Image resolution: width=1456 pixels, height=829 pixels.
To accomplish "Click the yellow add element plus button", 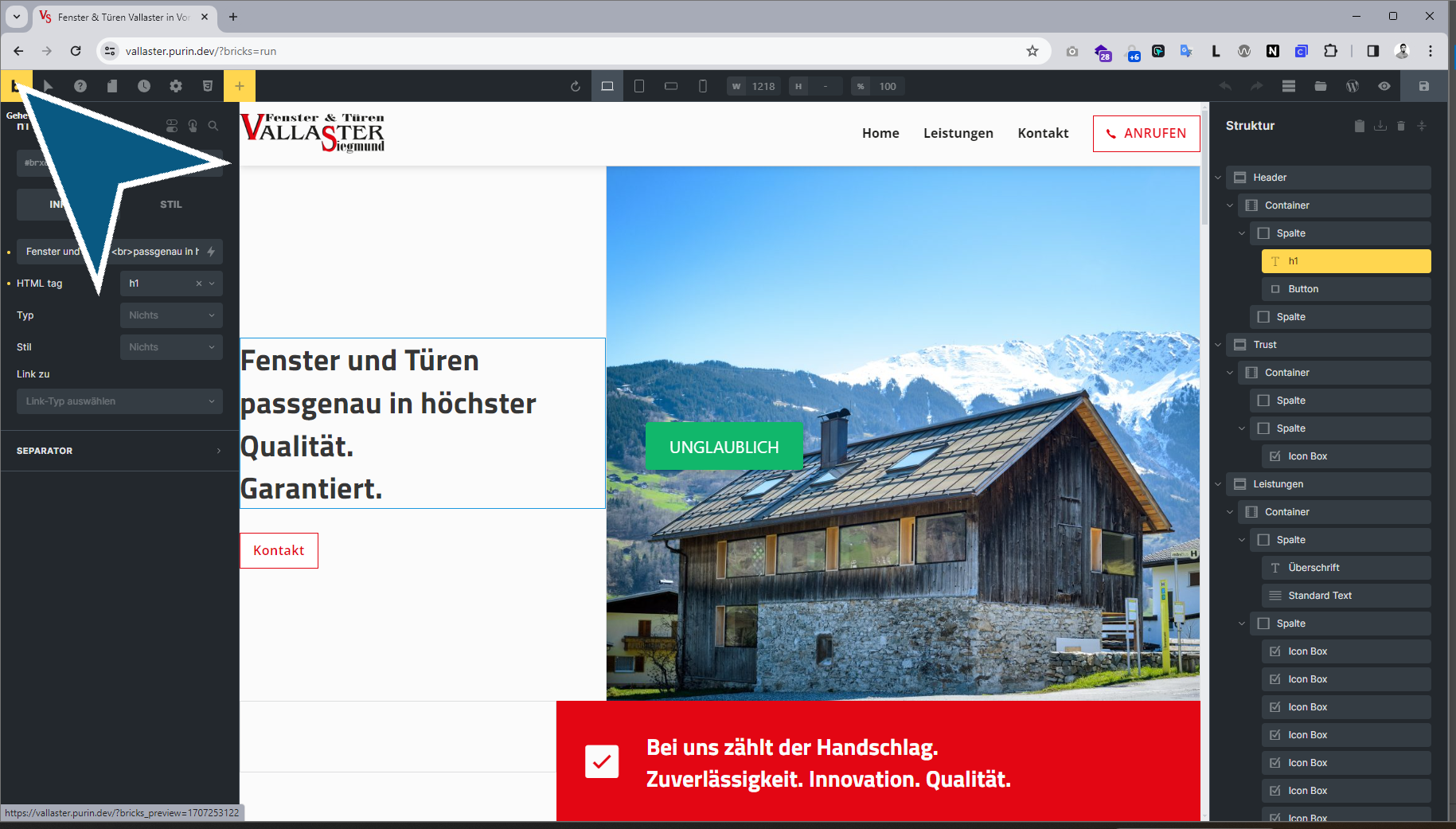I will tap(239, 86).
